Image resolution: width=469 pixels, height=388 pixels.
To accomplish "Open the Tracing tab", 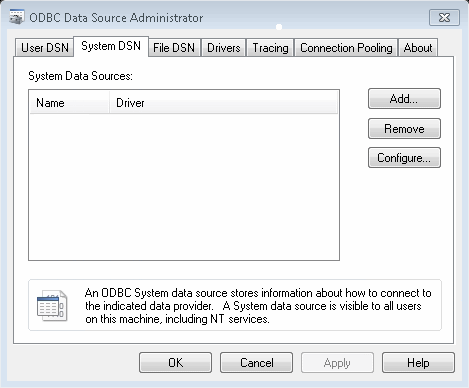I will (270, 48).
